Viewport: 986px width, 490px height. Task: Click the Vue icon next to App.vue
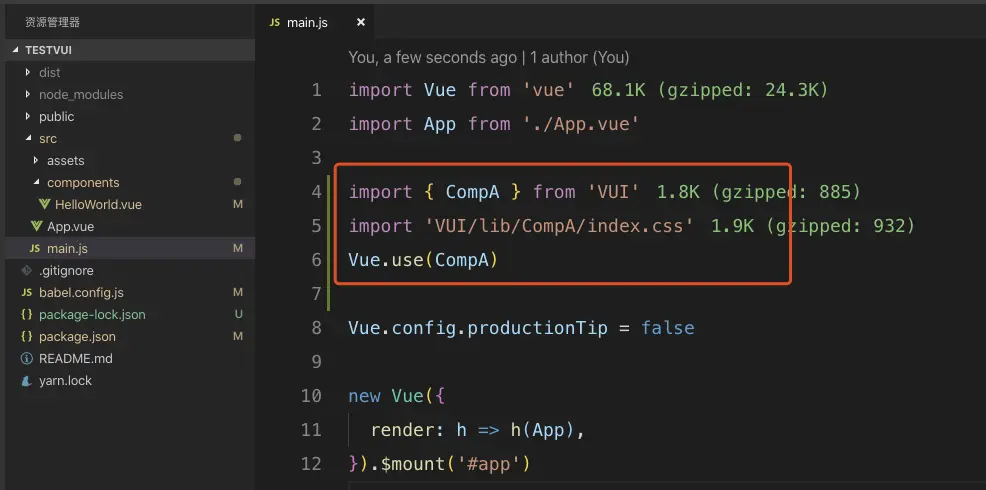click(35, 226)
